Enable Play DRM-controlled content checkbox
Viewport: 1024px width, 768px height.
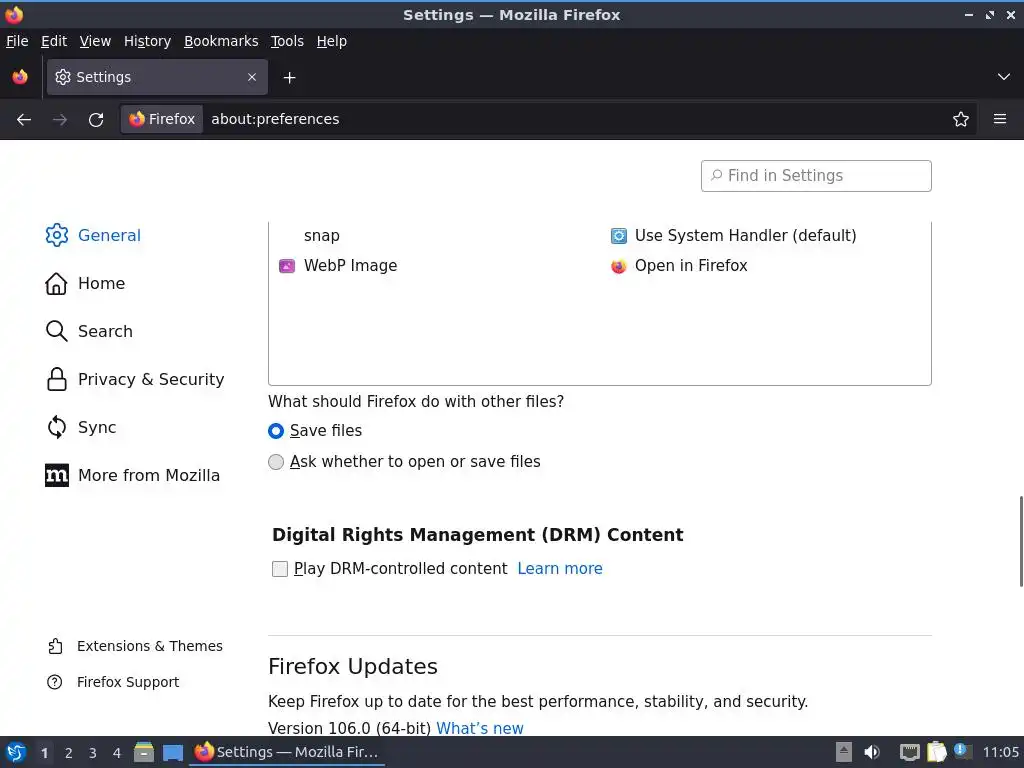[x=280, y=569]
